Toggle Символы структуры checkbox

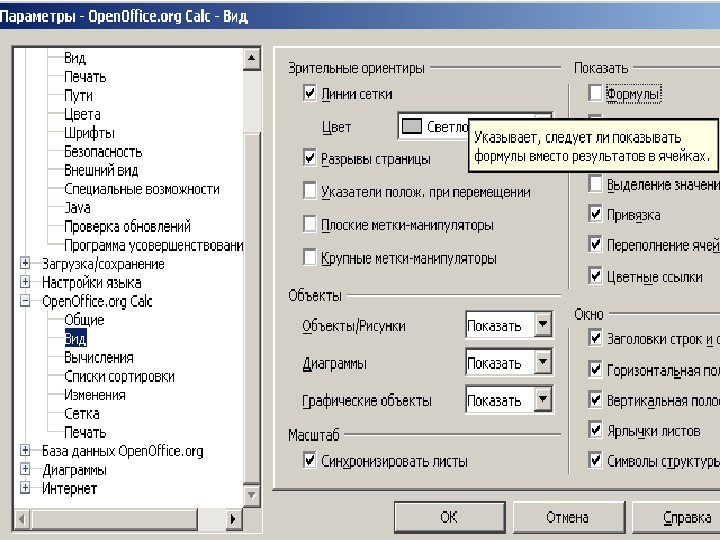tap(595, 460)
